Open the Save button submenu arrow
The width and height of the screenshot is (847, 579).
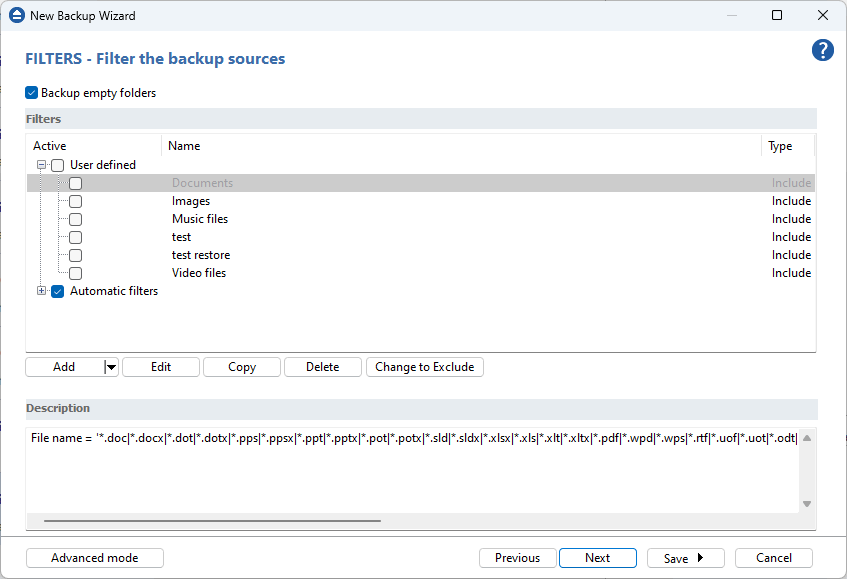(701, 558)
